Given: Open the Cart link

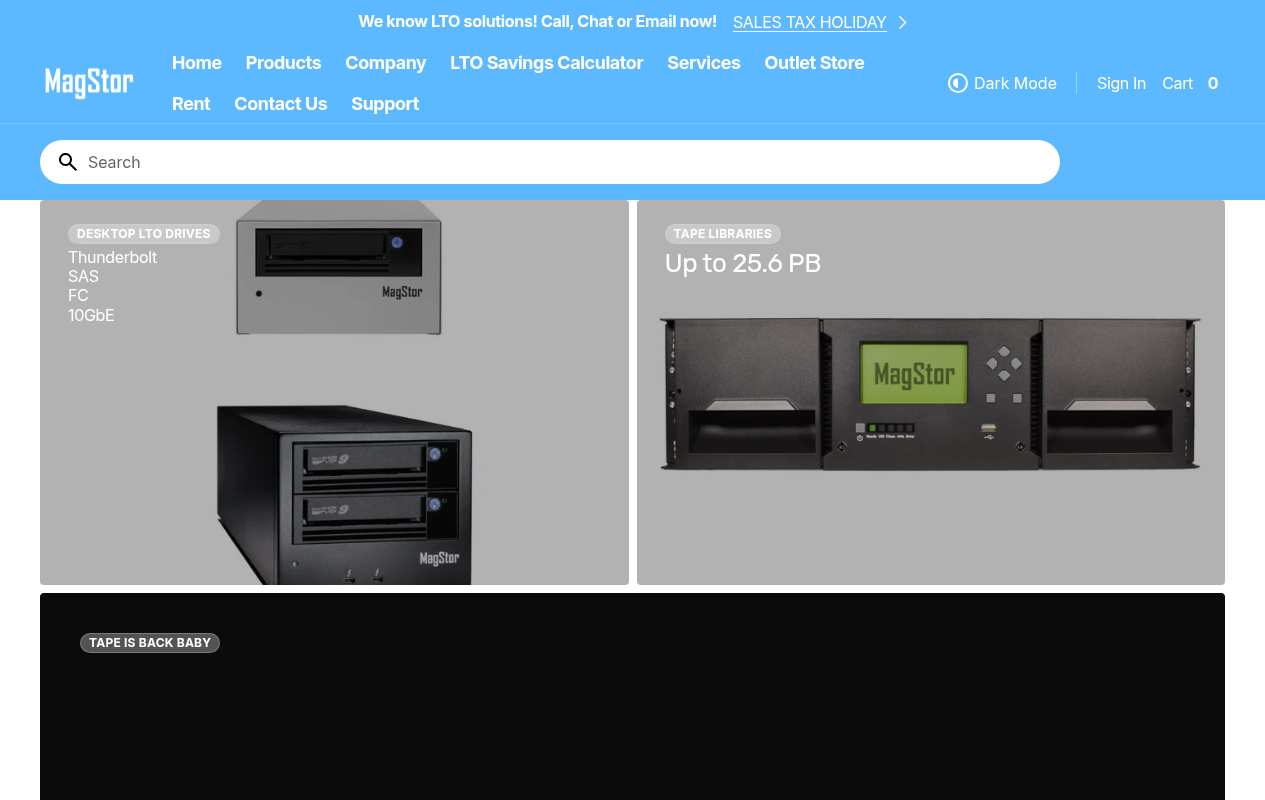Looking at the screenshot, I should pos(1177,83).
